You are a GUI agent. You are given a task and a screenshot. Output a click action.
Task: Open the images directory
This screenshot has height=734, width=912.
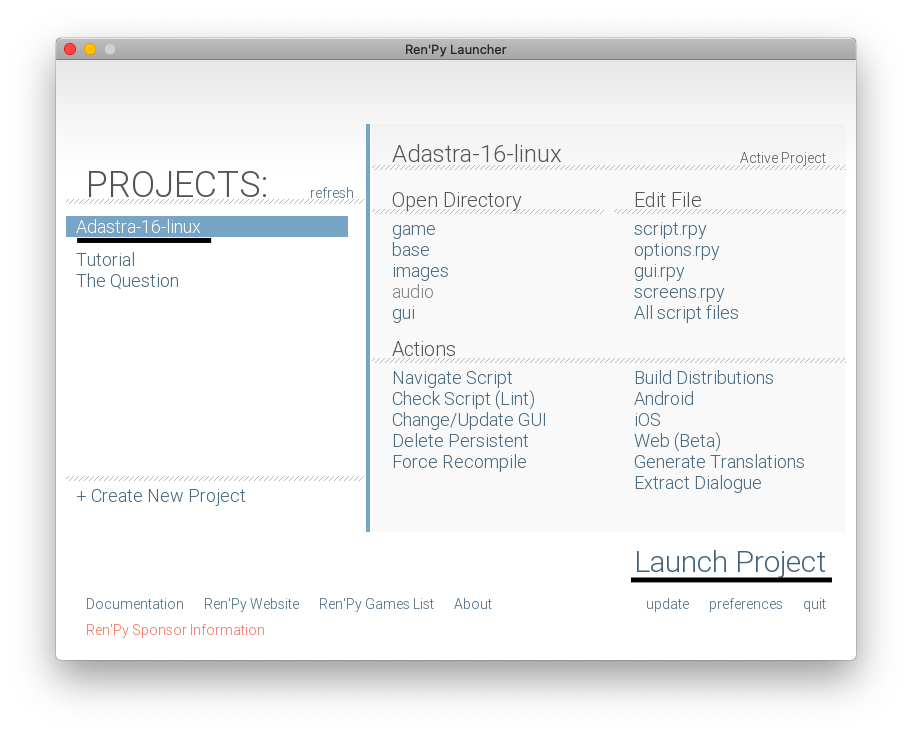(x=420, y=271)
